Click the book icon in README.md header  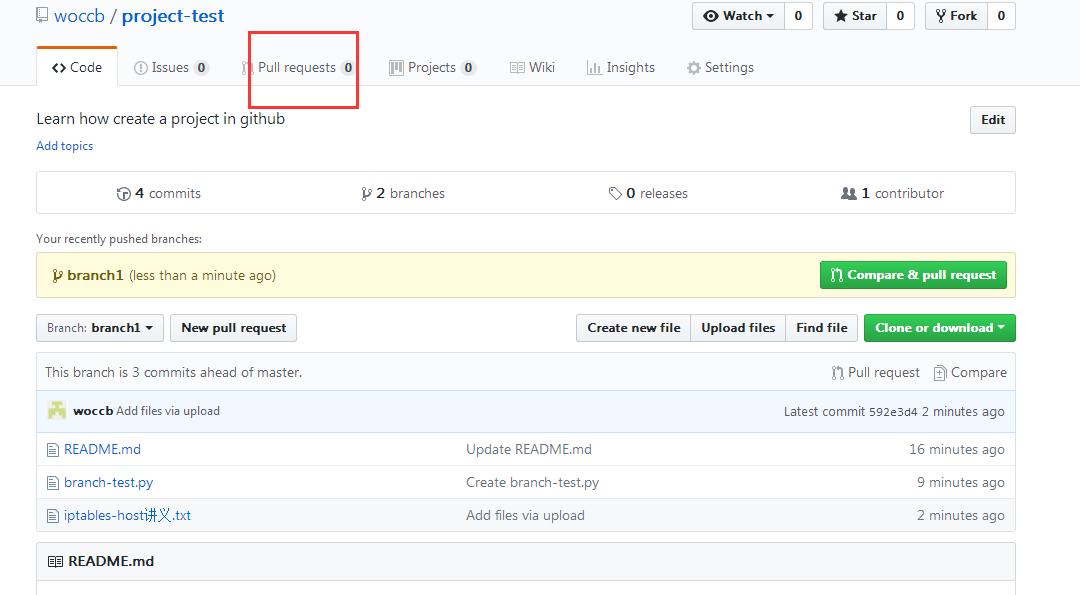(55, 562)
